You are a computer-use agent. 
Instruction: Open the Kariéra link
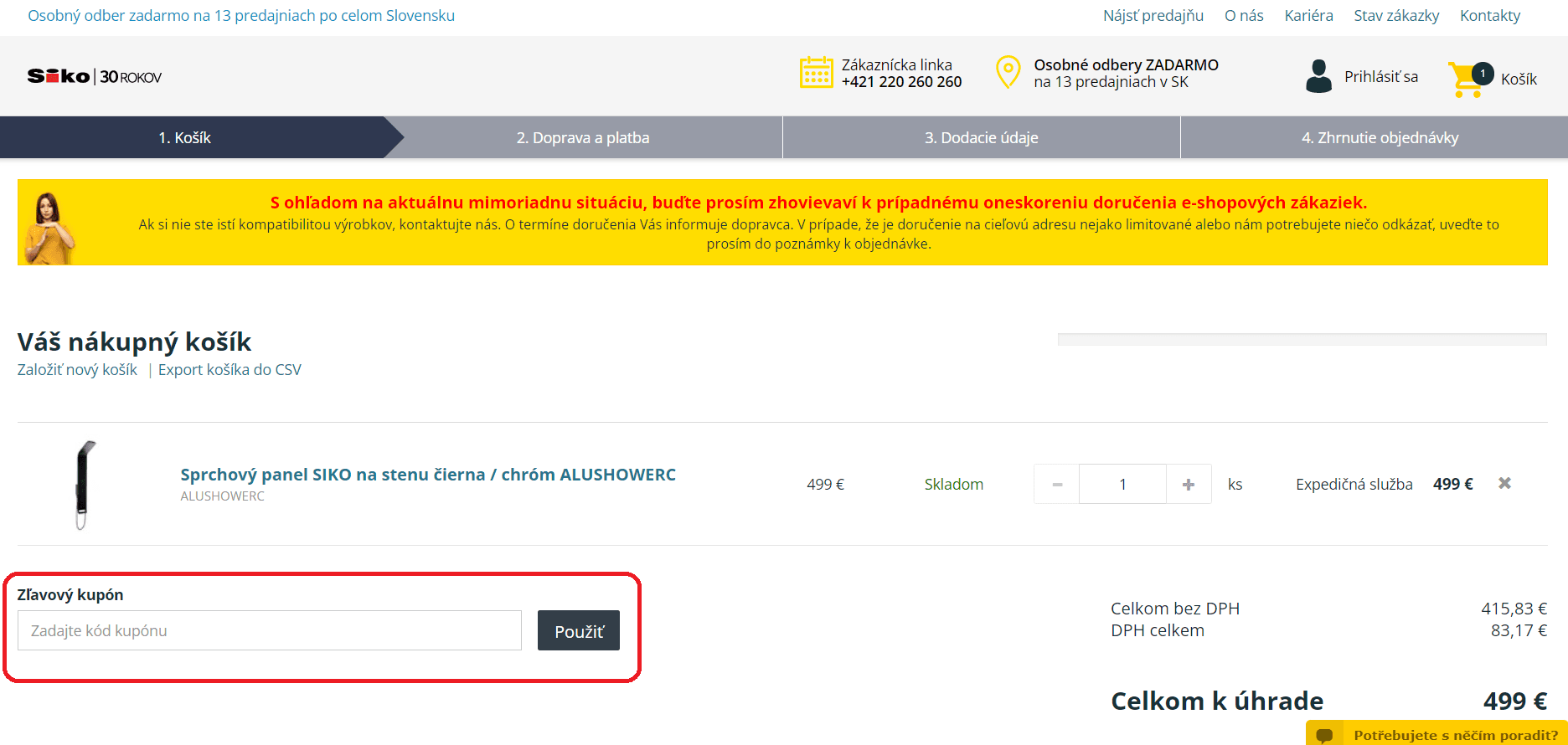click(1308, 16)
